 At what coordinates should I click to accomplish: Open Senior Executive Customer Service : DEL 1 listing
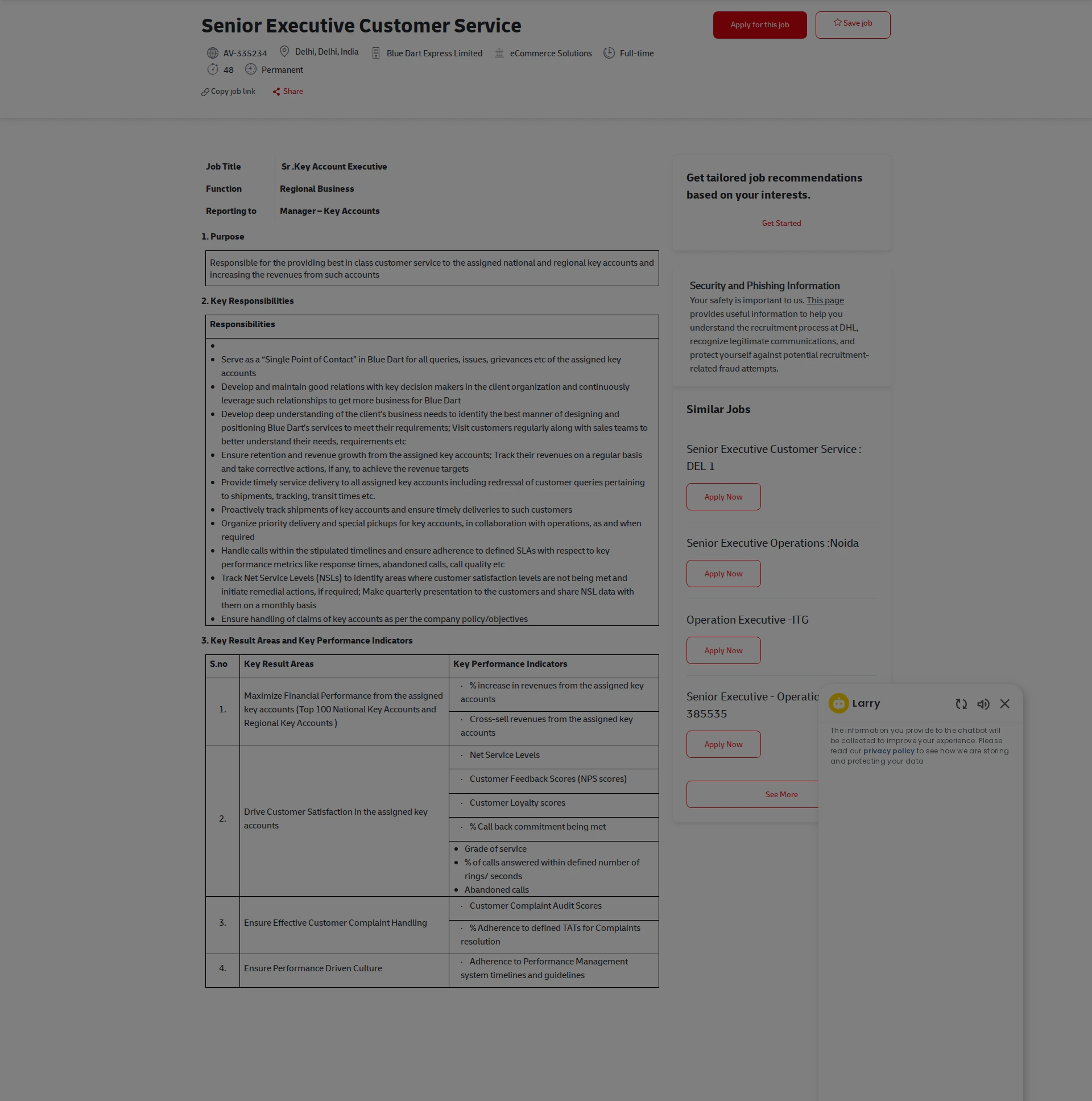point(773,457)
